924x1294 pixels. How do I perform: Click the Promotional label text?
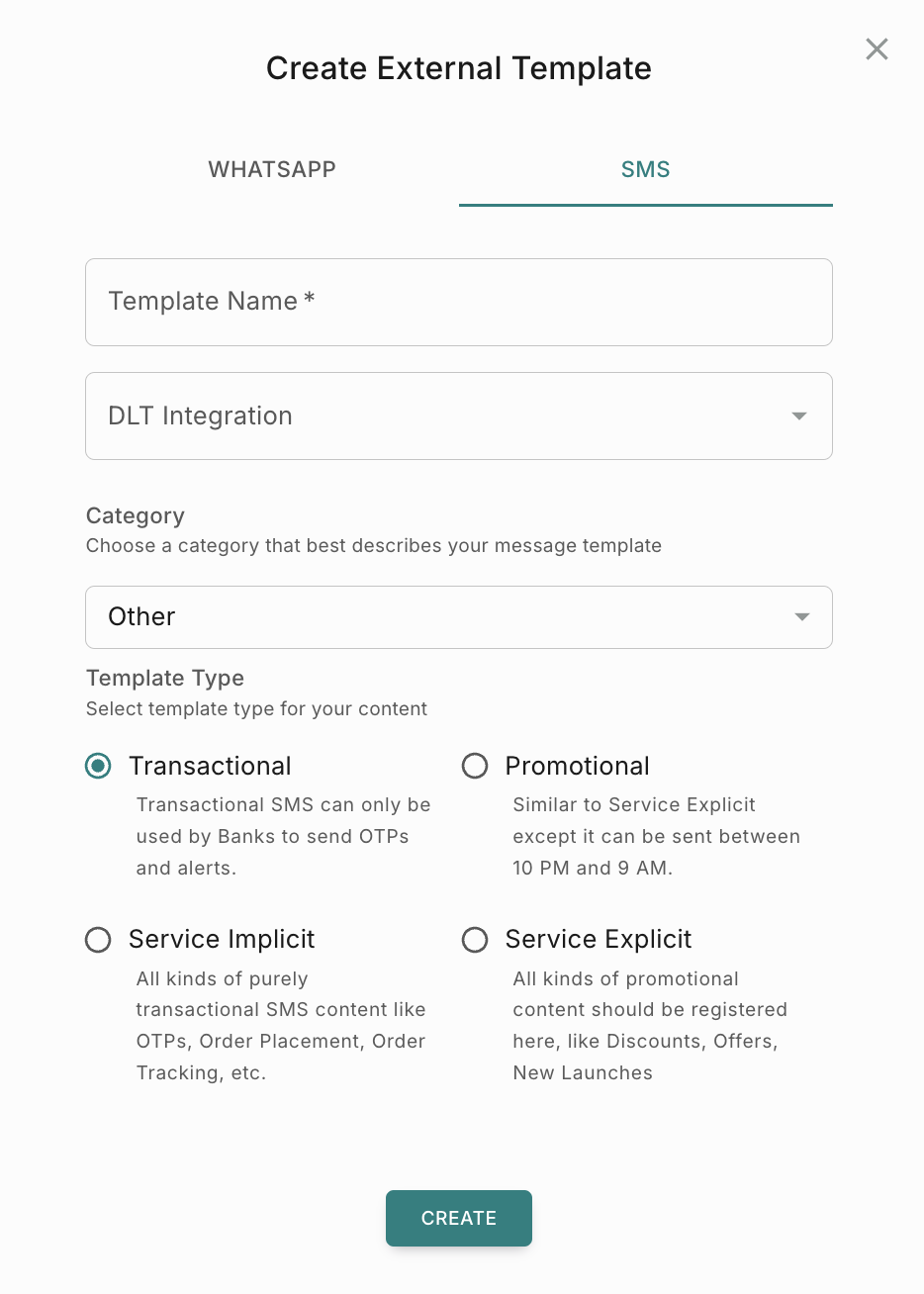[577, 766]
